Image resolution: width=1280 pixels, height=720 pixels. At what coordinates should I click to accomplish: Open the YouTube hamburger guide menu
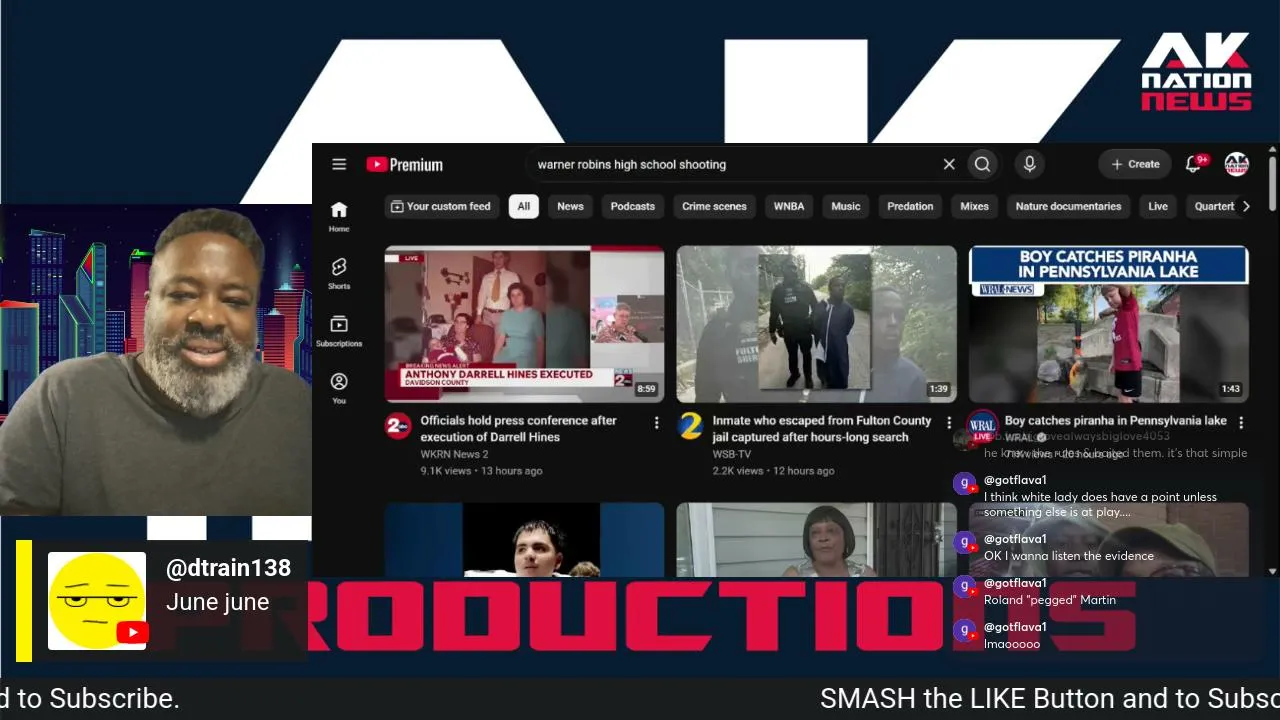tap(339, 164)
